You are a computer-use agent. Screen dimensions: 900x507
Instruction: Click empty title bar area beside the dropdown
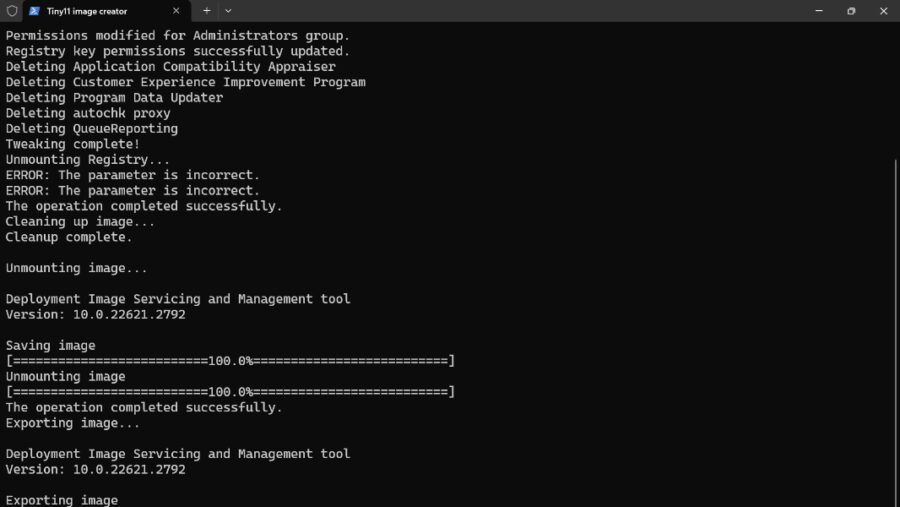point(500,11)
